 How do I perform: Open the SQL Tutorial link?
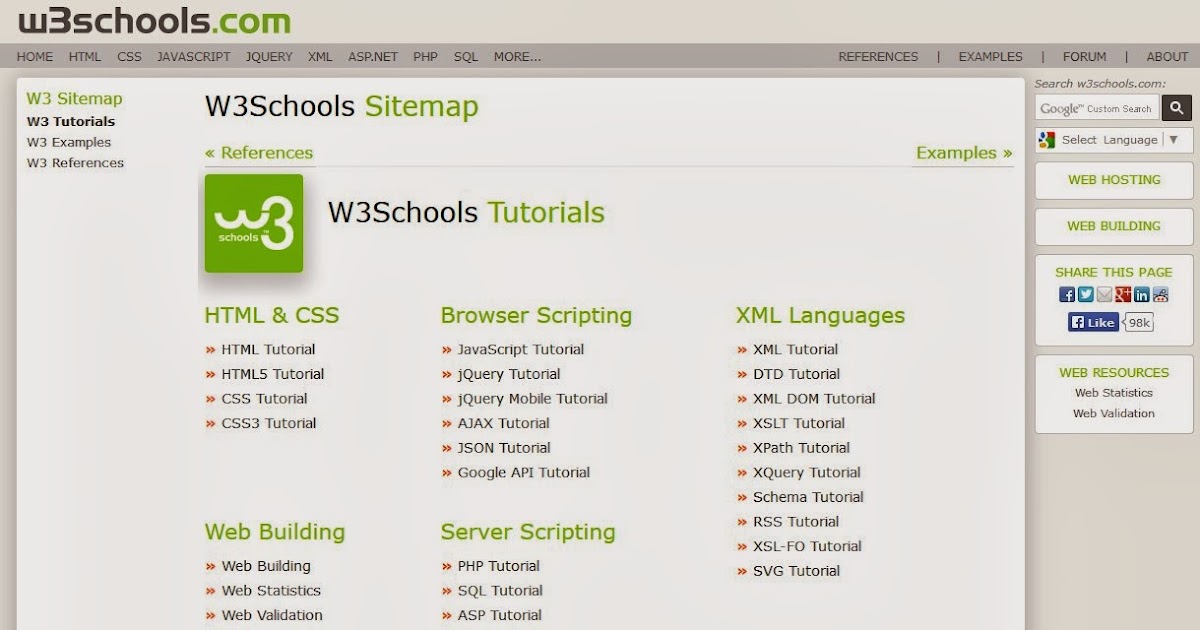[500, 591]
